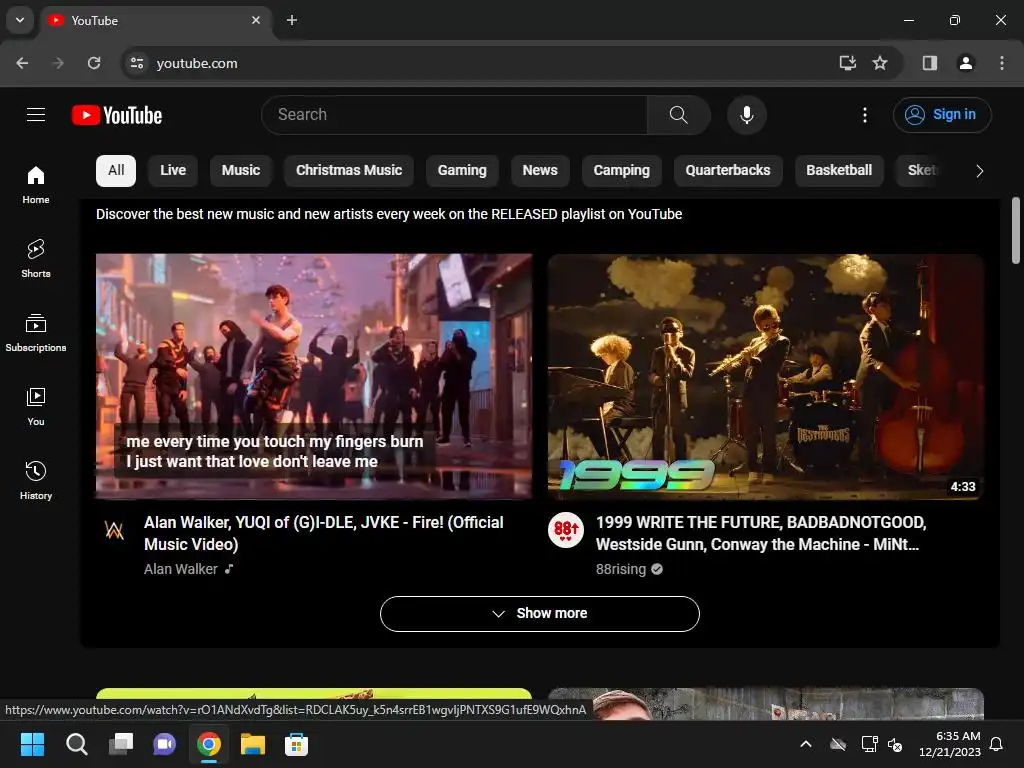Open the Chrome three-dot menu
1024x768 pixels.
coord(1002,63)
